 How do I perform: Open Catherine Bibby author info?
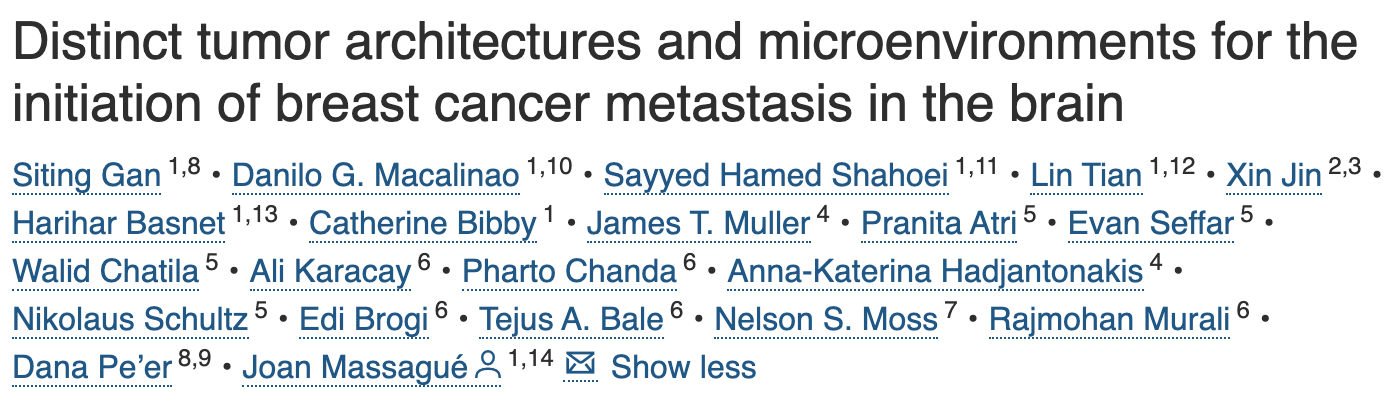(x=423, y=223)
